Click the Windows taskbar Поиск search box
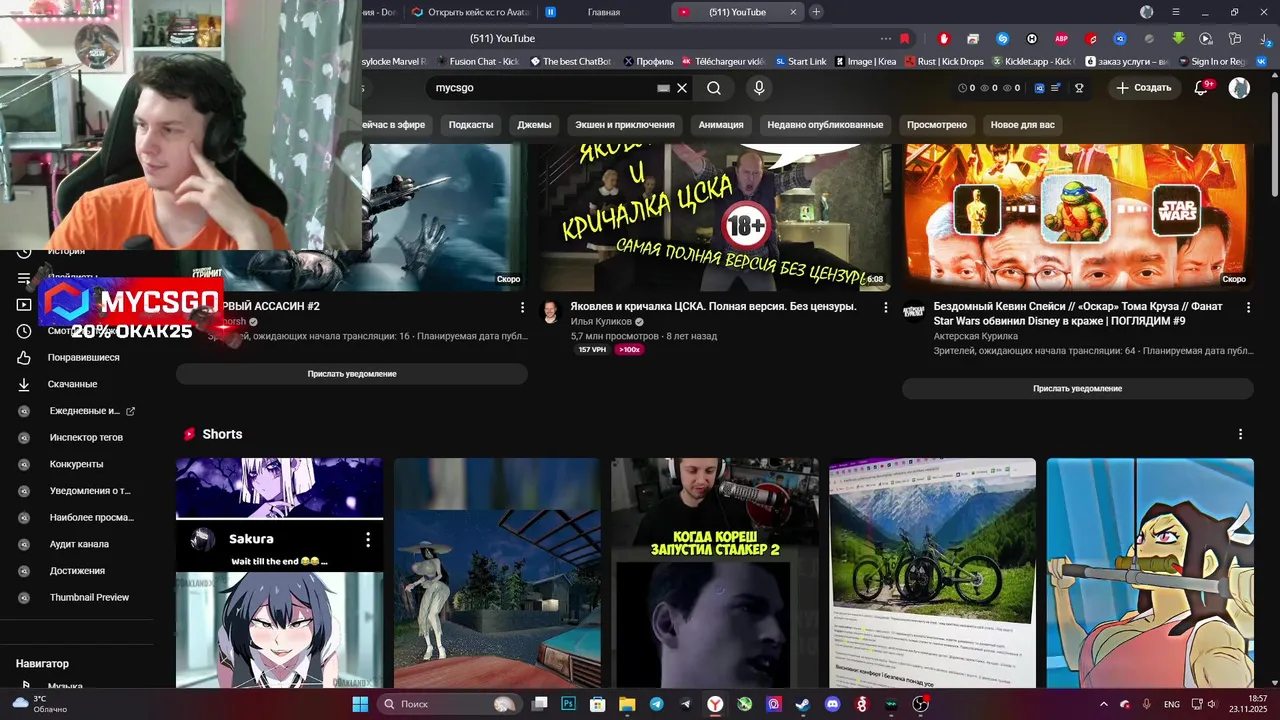Screen dimensions: 1280x720 click(x=452, y=704)
